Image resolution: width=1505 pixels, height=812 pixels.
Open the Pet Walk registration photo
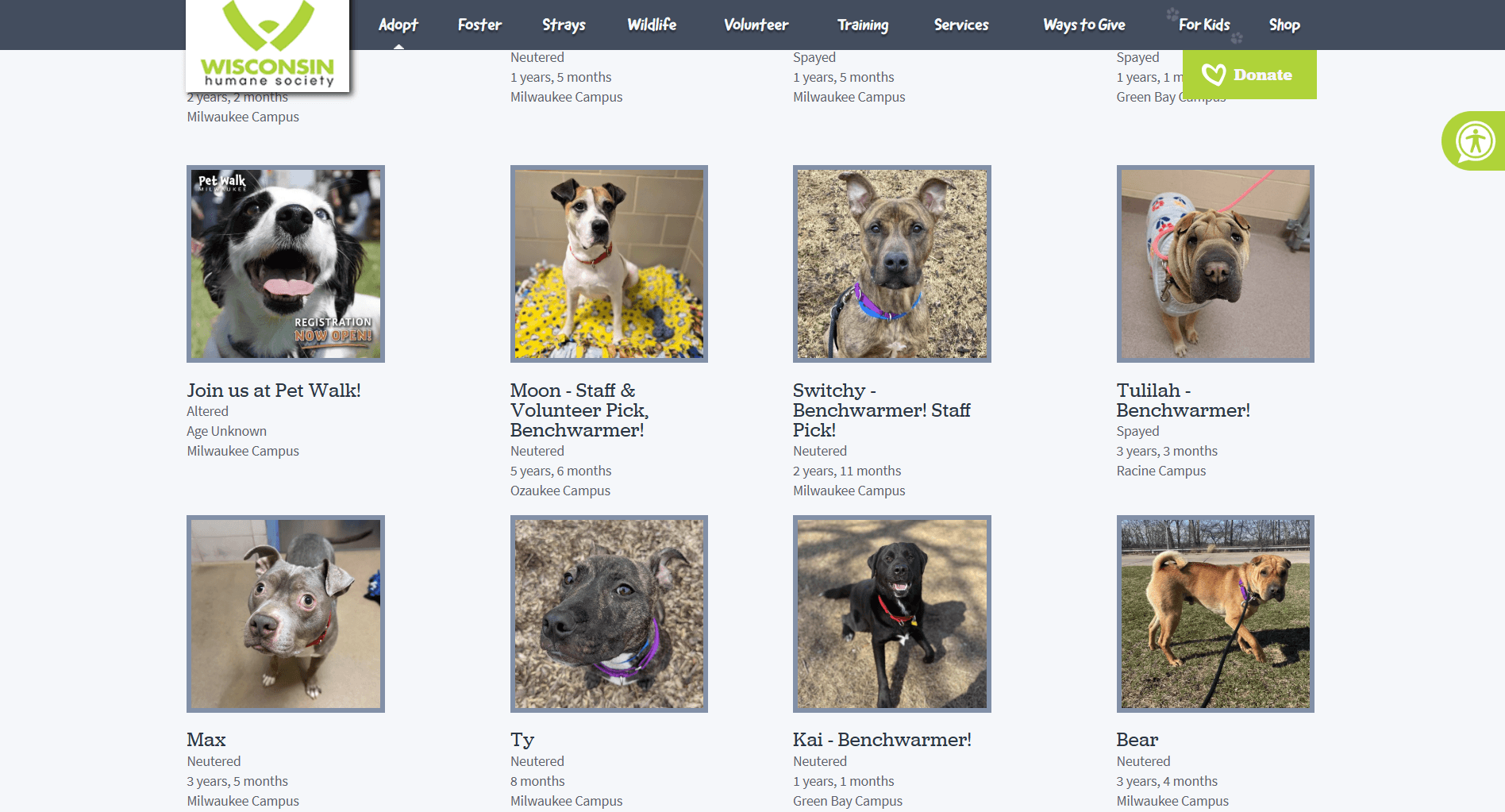(x=286, y=264)
